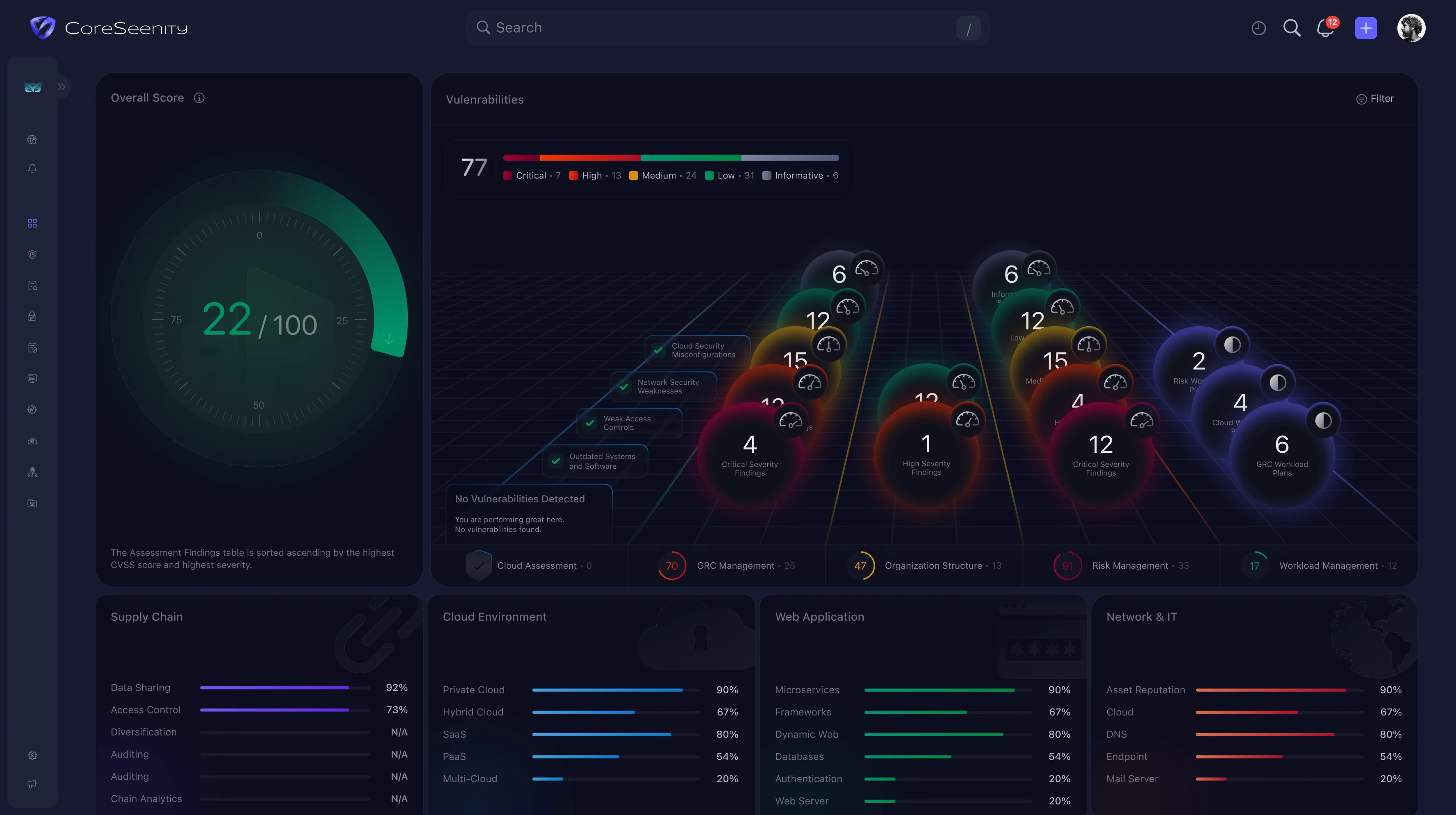This screenshot has width=1456, height=815.
Task: Select the Risk Management tab
Action: pyautogui.click(x=1122, y=566)
